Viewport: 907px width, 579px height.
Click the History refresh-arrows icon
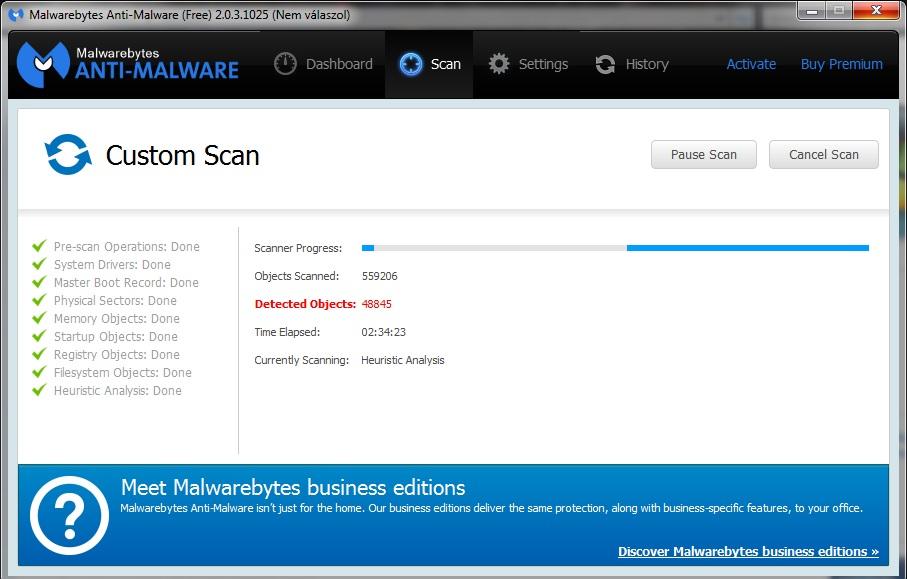pos(605,64)
